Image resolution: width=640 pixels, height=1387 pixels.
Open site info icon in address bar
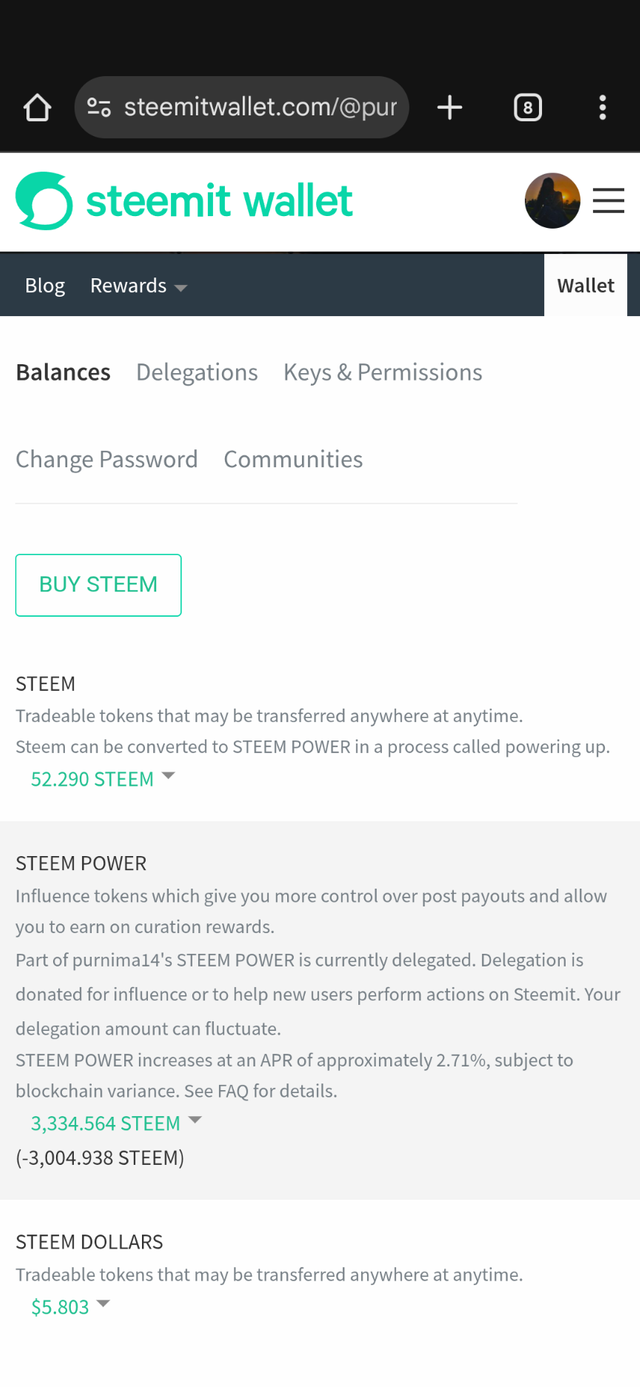pos(99,108)
